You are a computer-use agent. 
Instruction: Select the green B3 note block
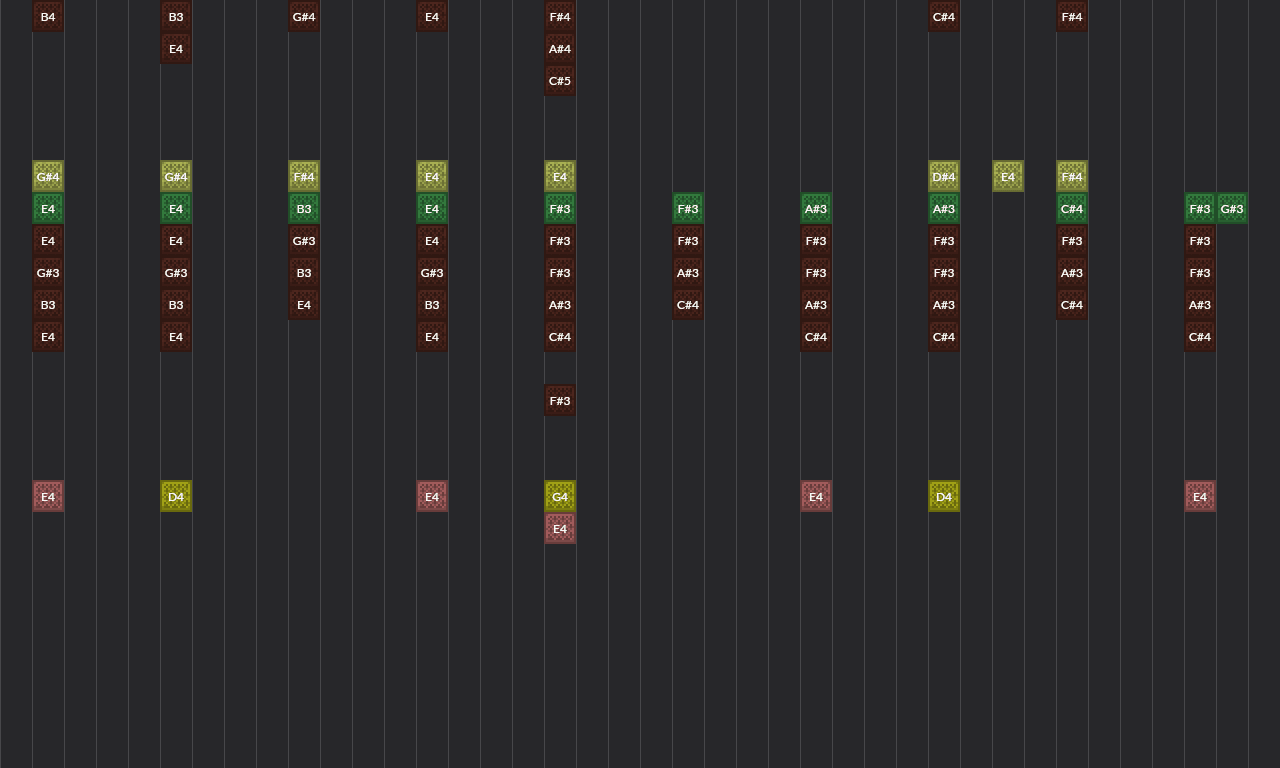pyautogui.click(x=304, y=208)
